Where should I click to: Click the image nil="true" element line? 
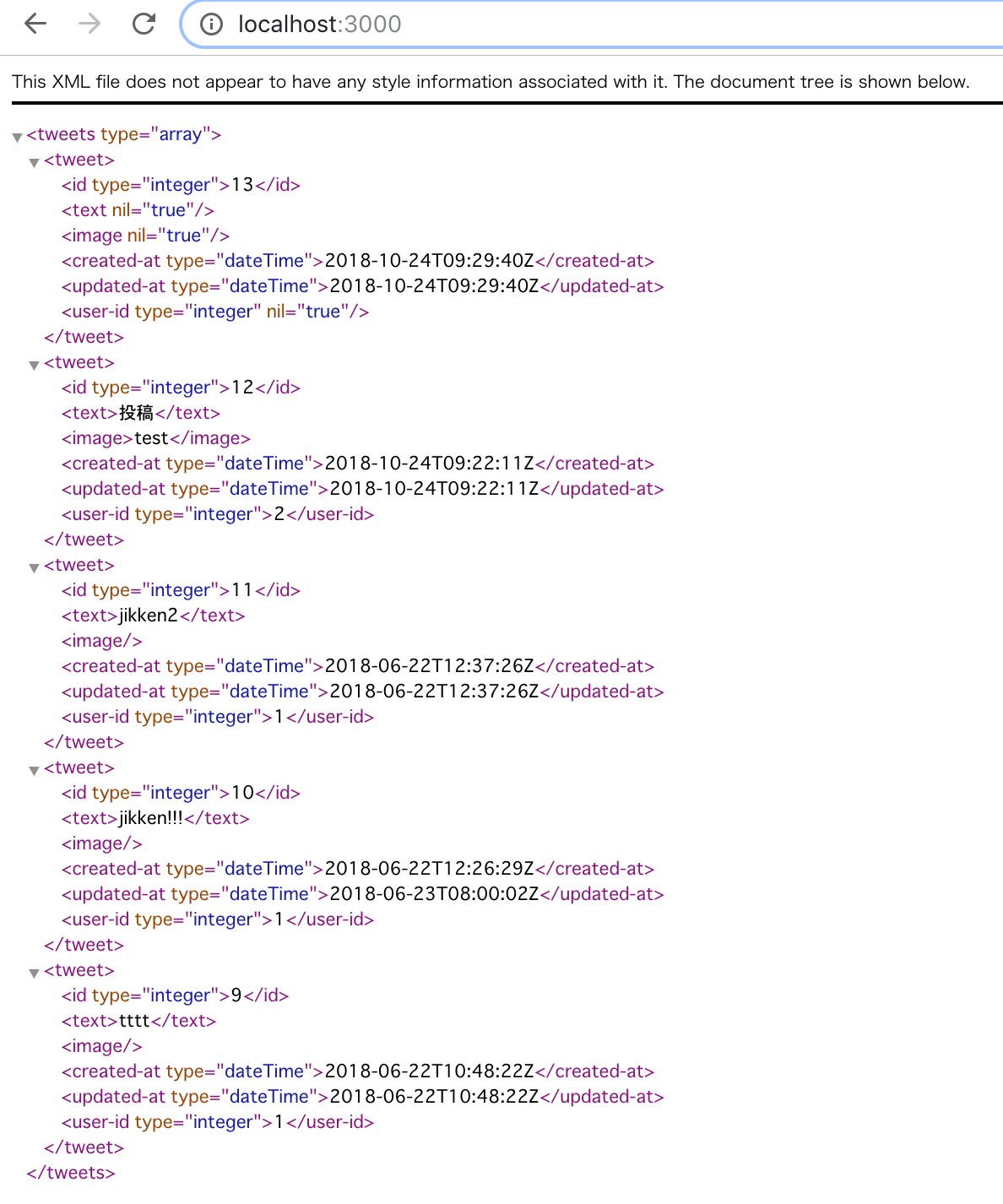point(145,236)
